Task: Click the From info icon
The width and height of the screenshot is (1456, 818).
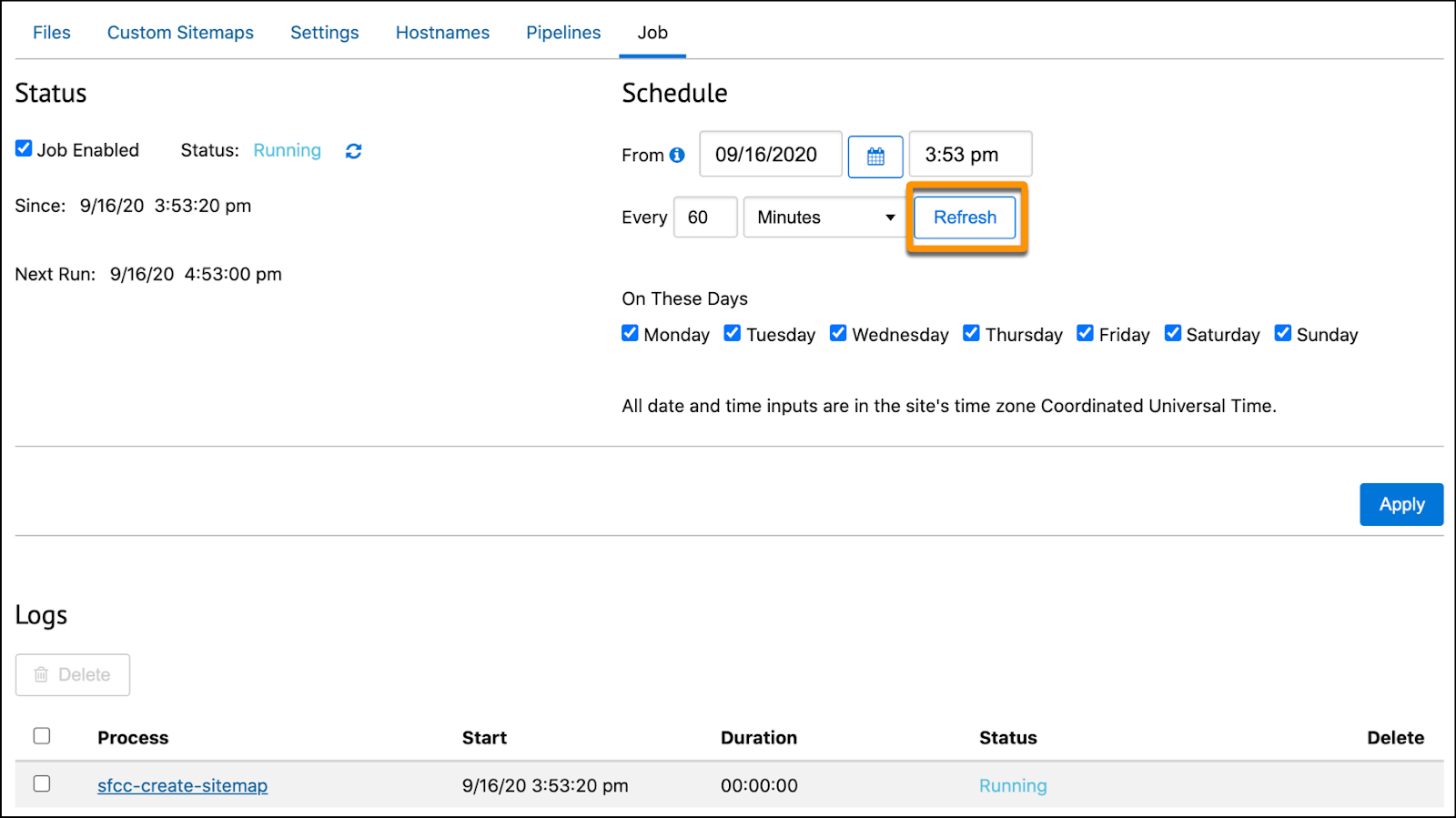Action: tap(677, 155)
